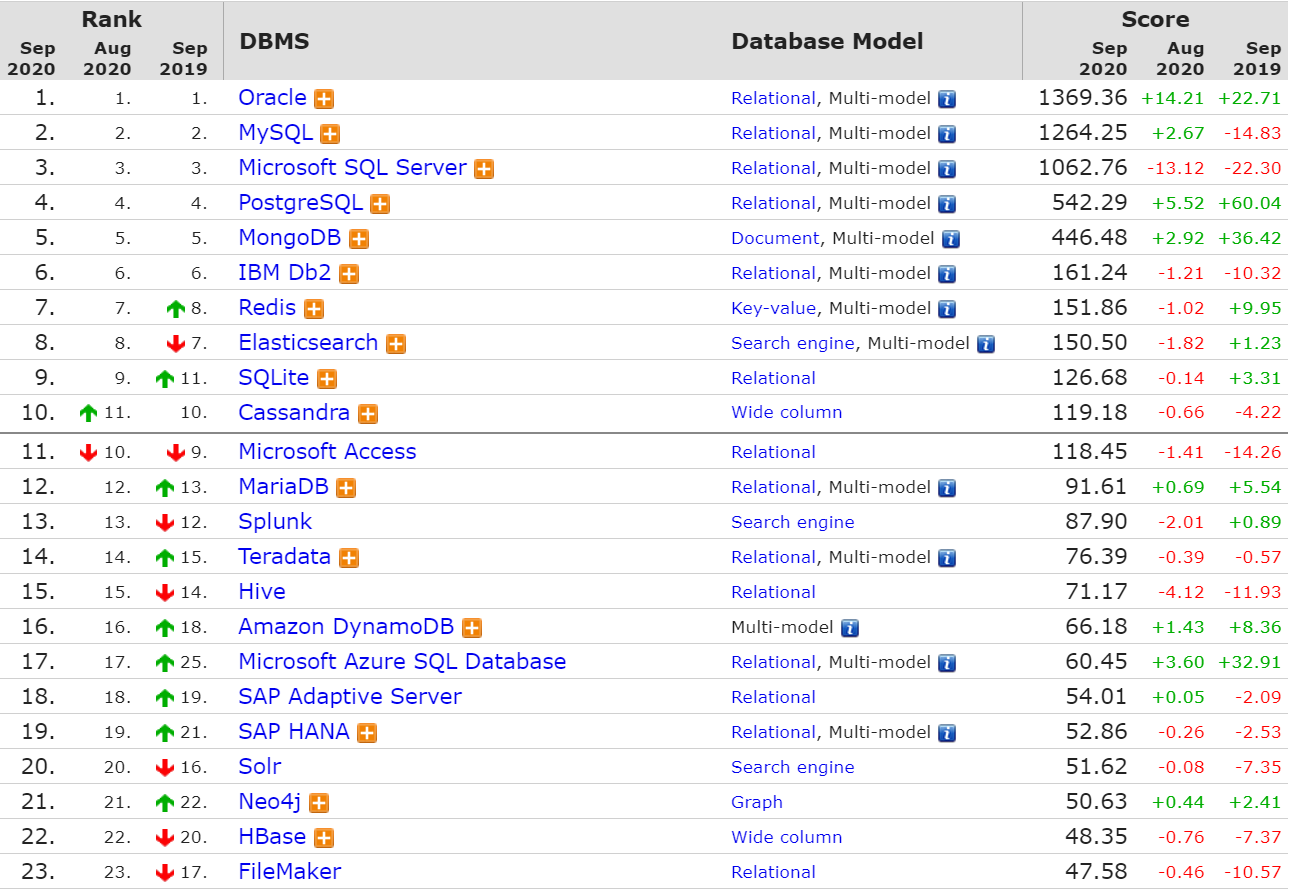
Task: Click the Database Model column header
Action: [x=828, y=41]
